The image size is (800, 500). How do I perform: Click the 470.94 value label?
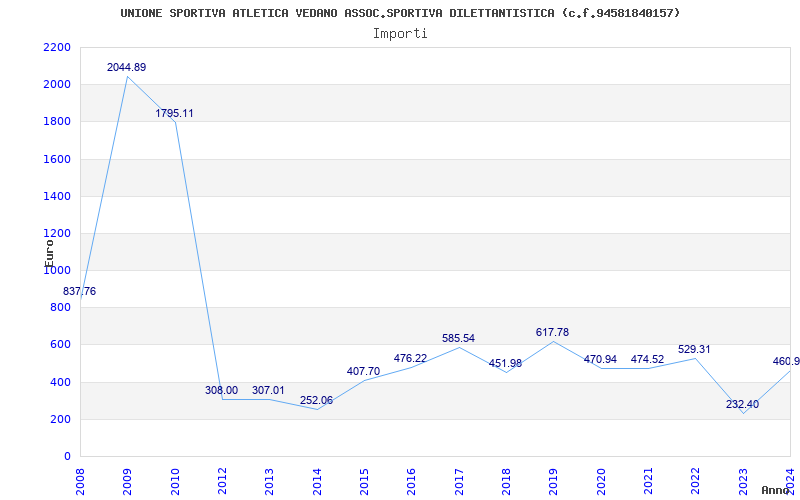tap(600, 359)
